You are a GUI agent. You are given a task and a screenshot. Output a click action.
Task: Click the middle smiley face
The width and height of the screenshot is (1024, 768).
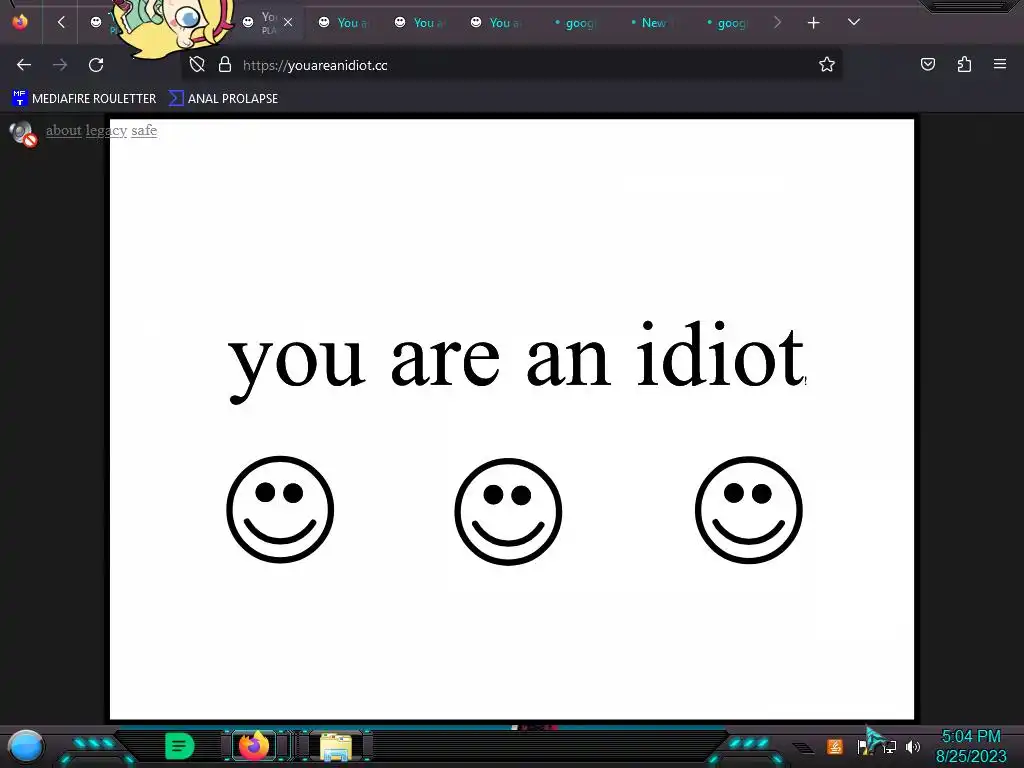pyautogui.click(x=508, y=511)
